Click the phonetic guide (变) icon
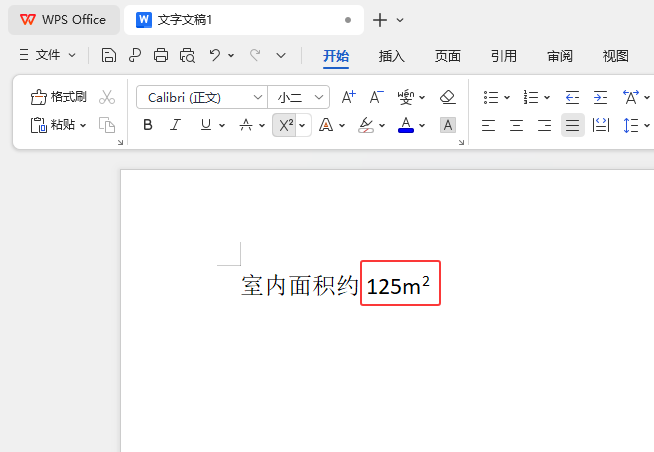This screenshot has height=452, width=654. point(406,97)
